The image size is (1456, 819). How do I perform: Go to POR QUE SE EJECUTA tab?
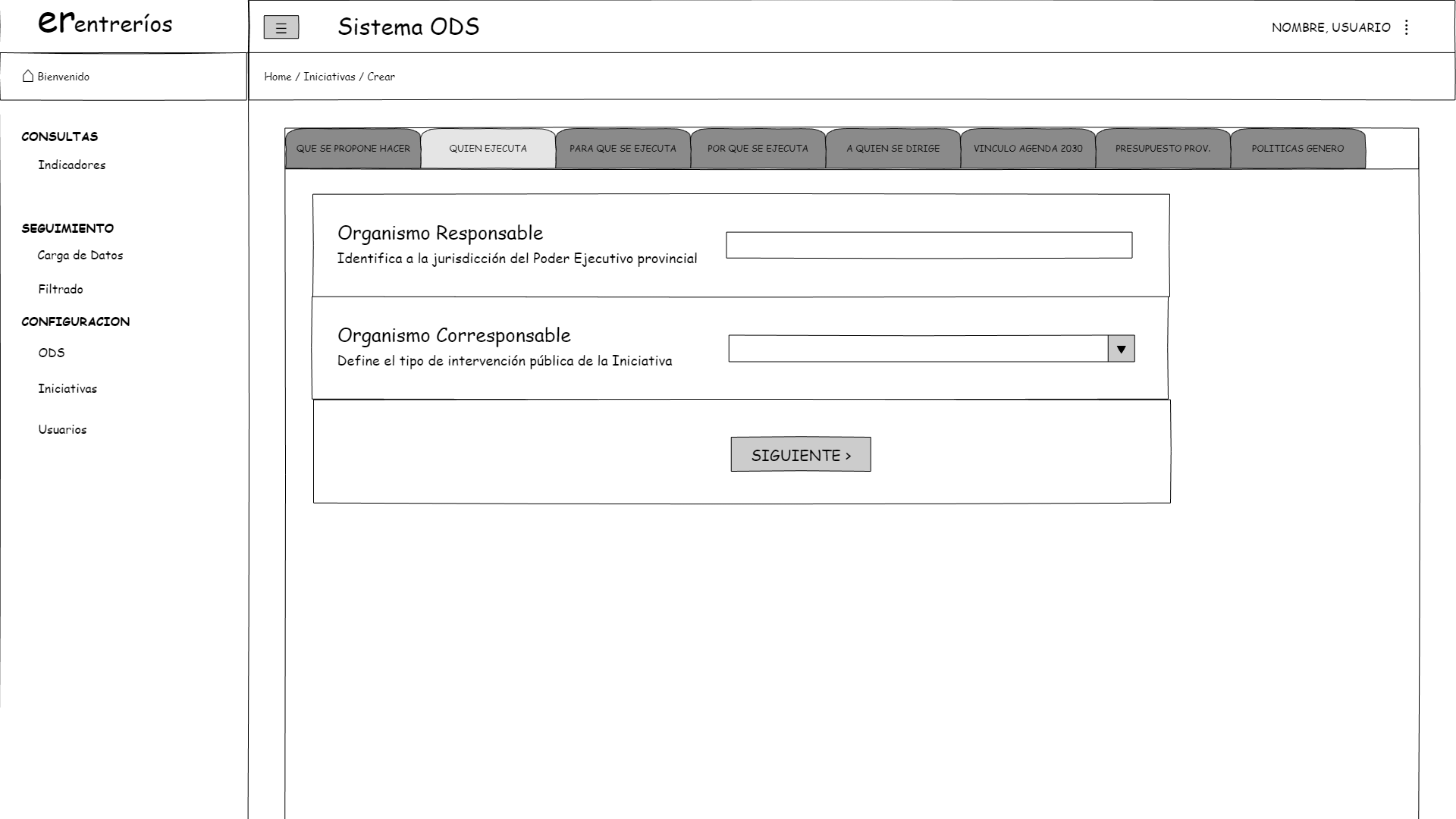coord(758,149)
